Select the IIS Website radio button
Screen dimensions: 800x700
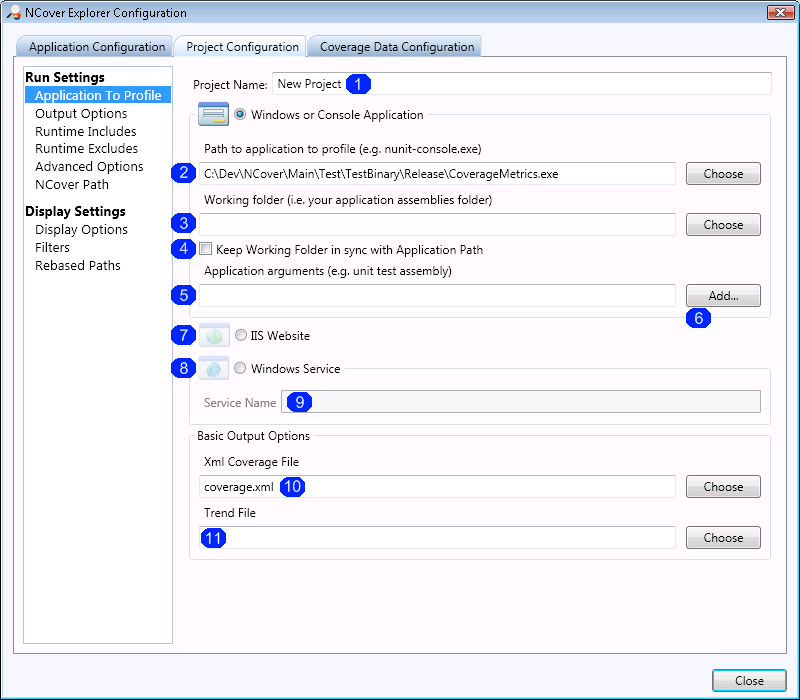[241, 335]
